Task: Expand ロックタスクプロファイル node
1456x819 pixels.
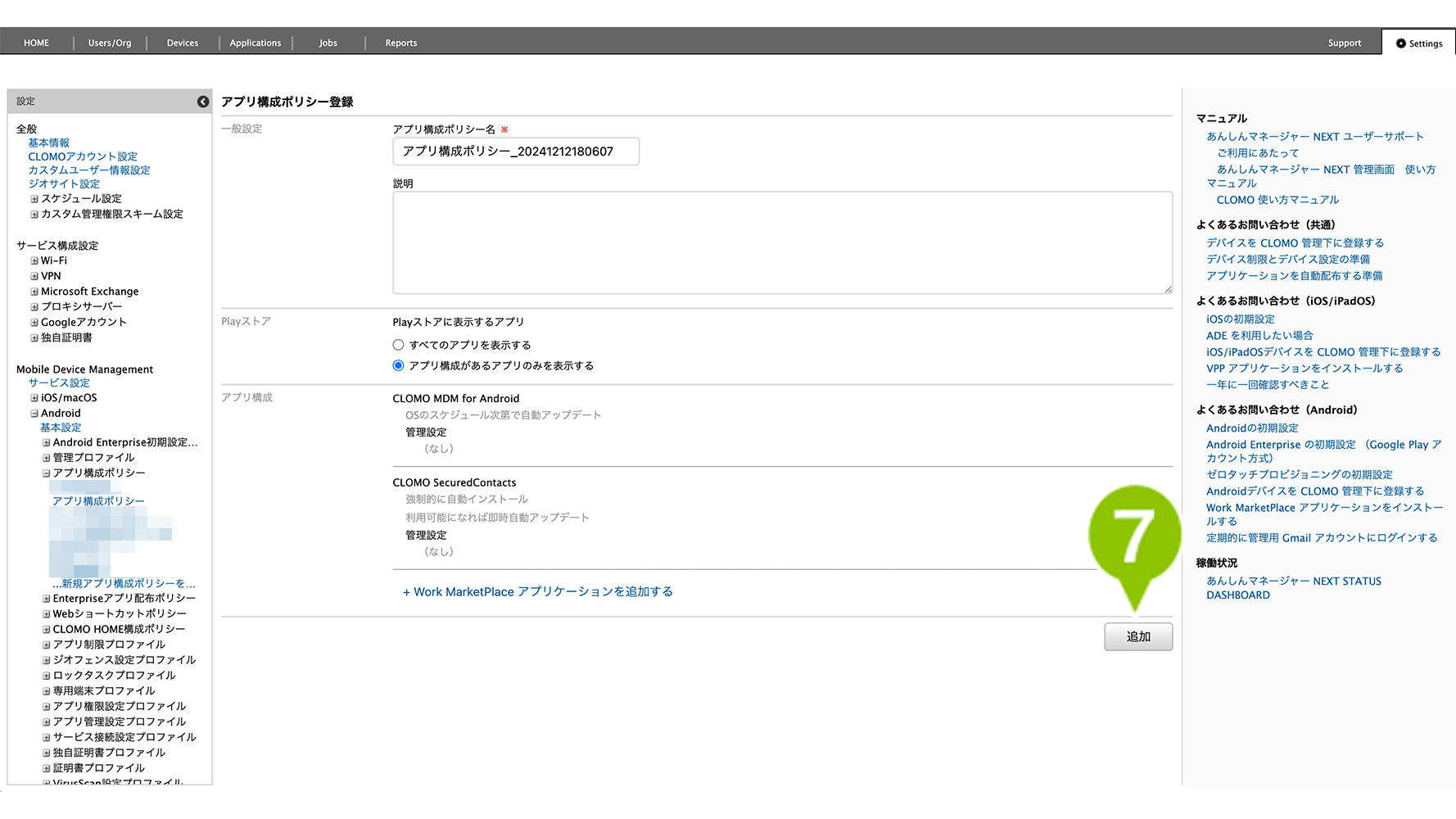Action: pyautogui.click(x=47, y=676)
